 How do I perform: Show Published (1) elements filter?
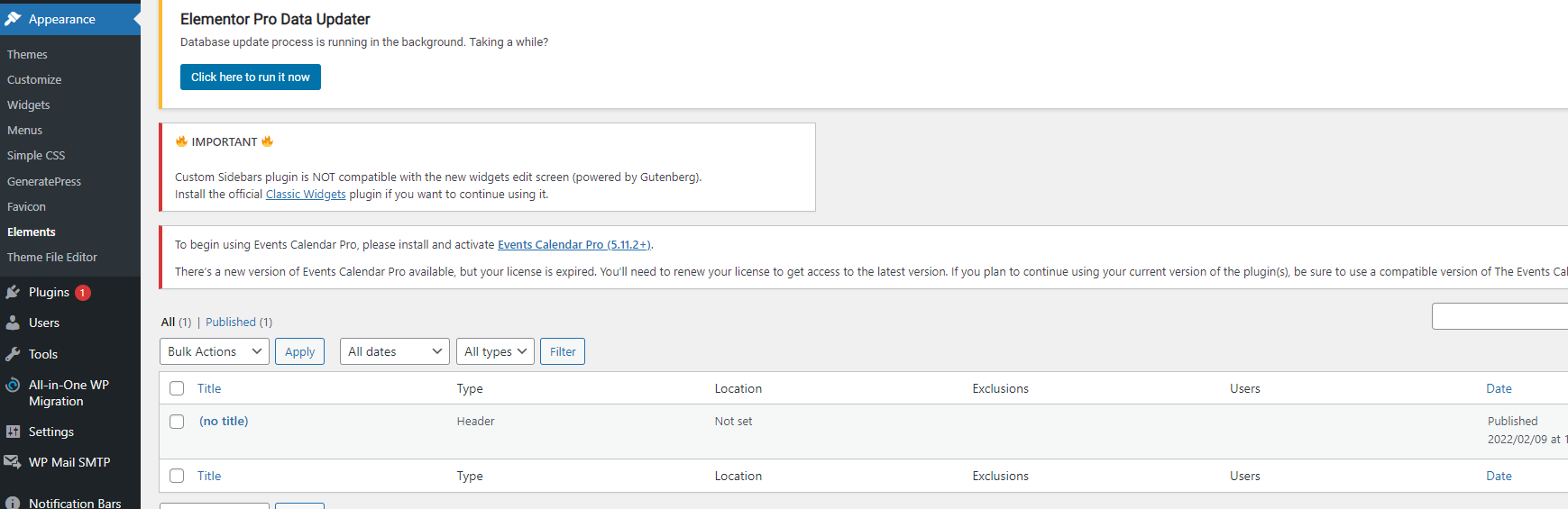click(239, 322)
